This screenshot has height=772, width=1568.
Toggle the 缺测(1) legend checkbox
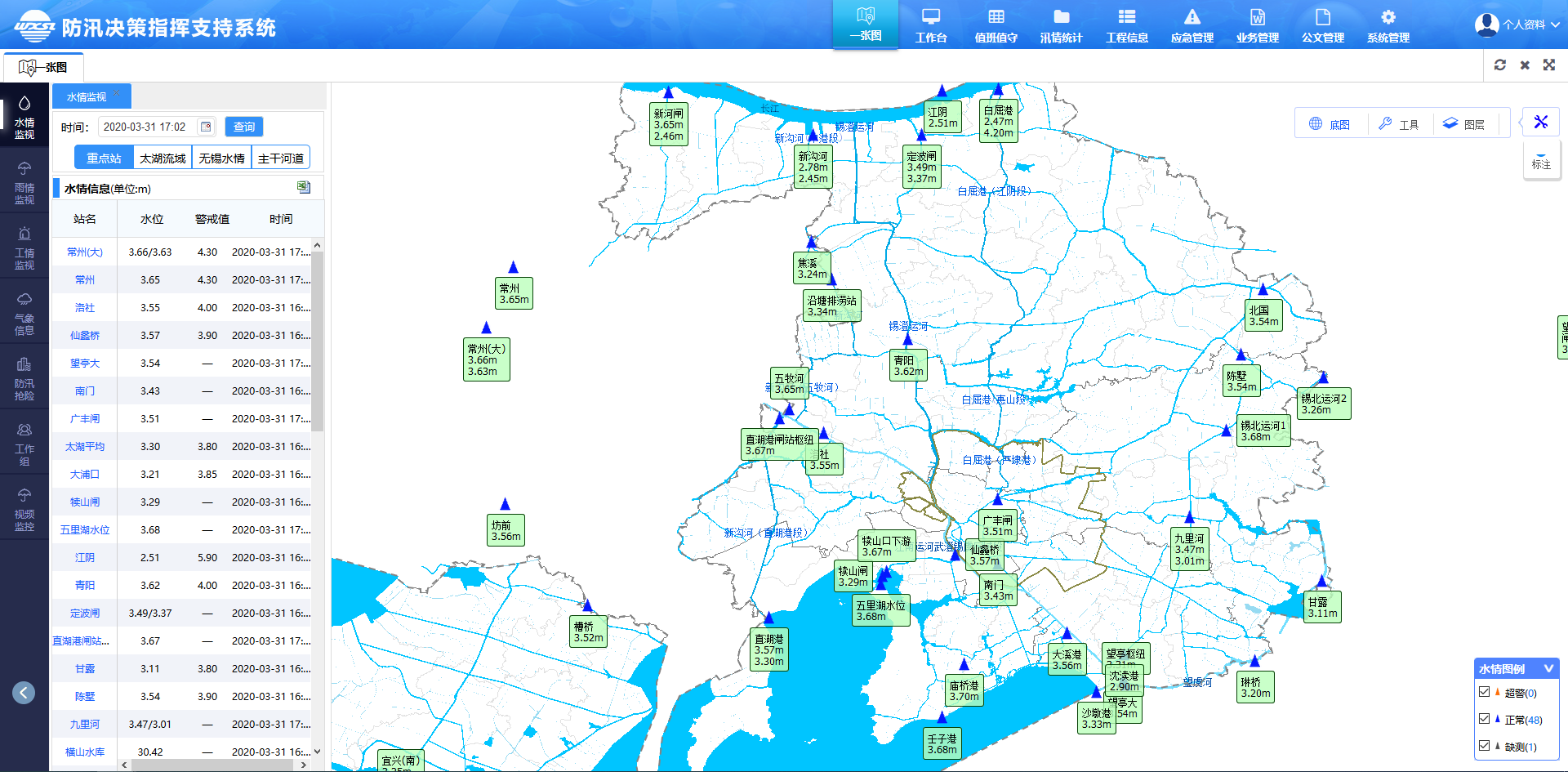tap(1485, 746)
